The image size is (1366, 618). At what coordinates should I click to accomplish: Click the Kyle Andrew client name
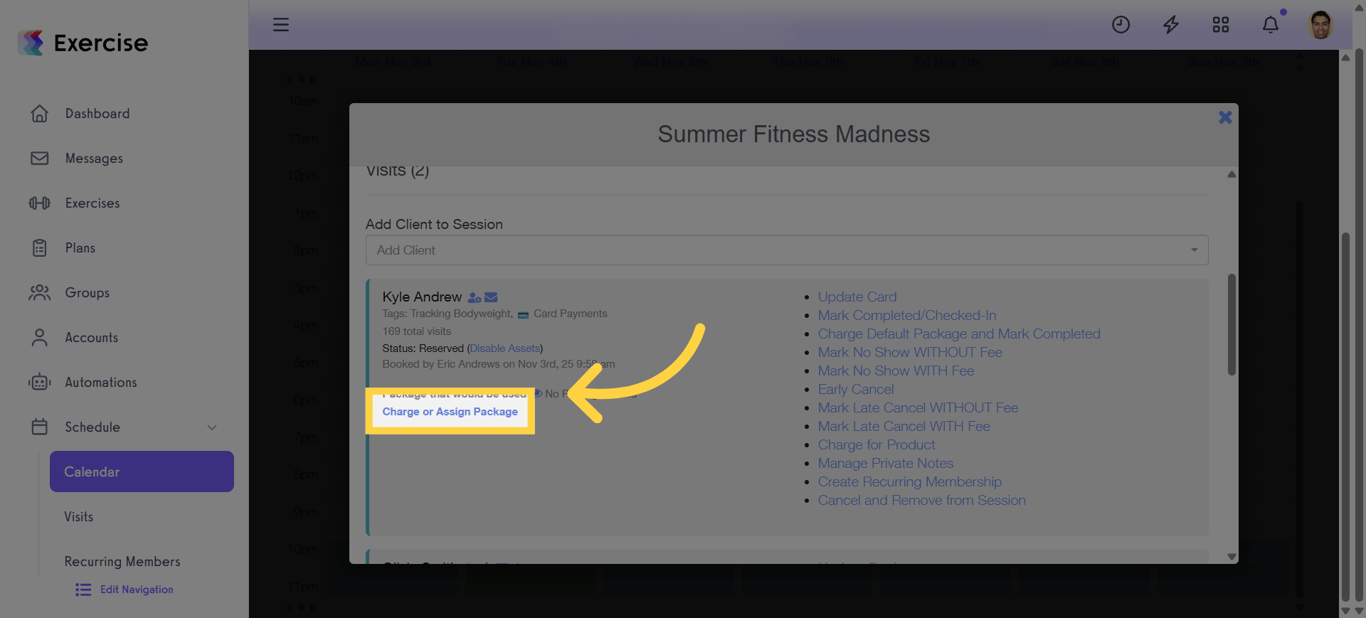(422, 297)
